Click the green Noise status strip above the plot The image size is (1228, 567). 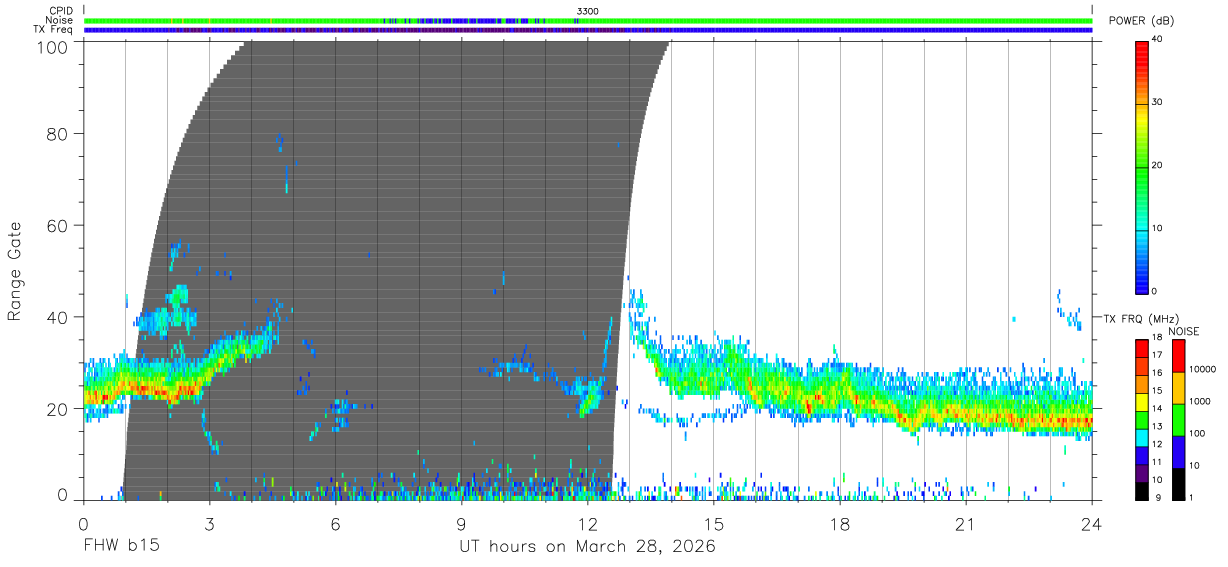coord(588,20)
